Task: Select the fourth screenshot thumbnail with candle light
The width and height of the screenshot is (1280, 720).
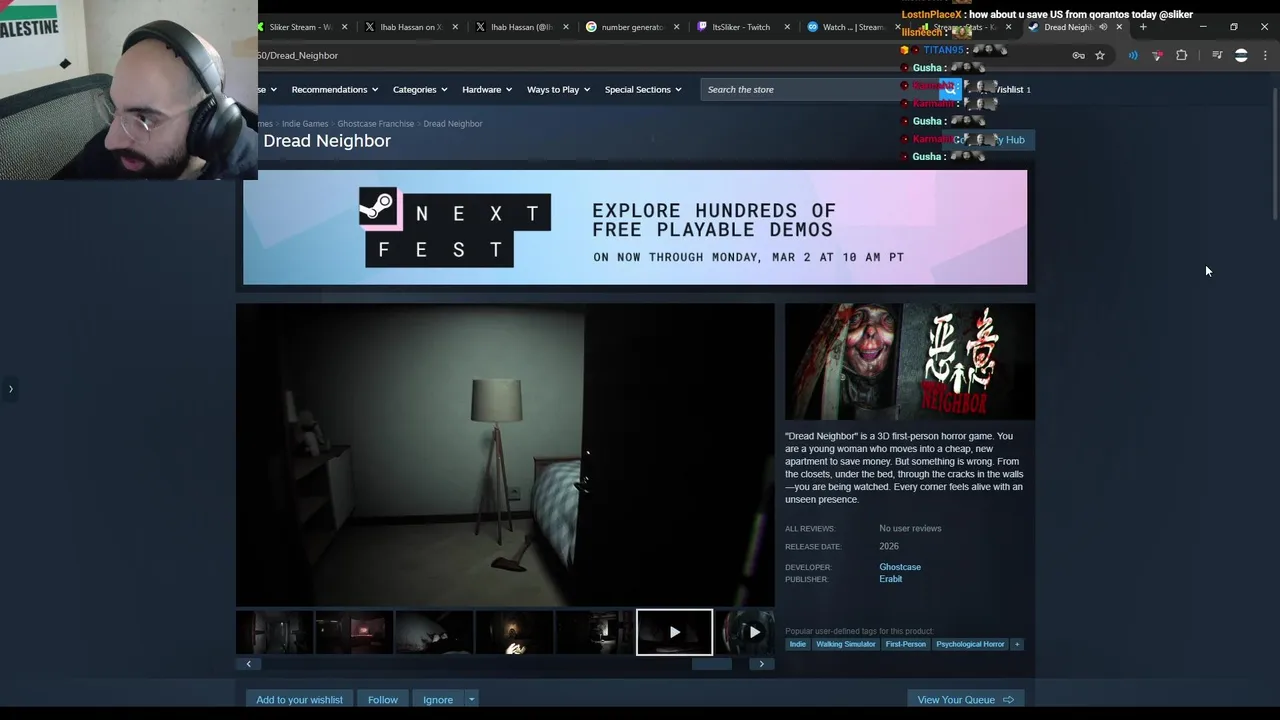Action: (x=514, y=632)
